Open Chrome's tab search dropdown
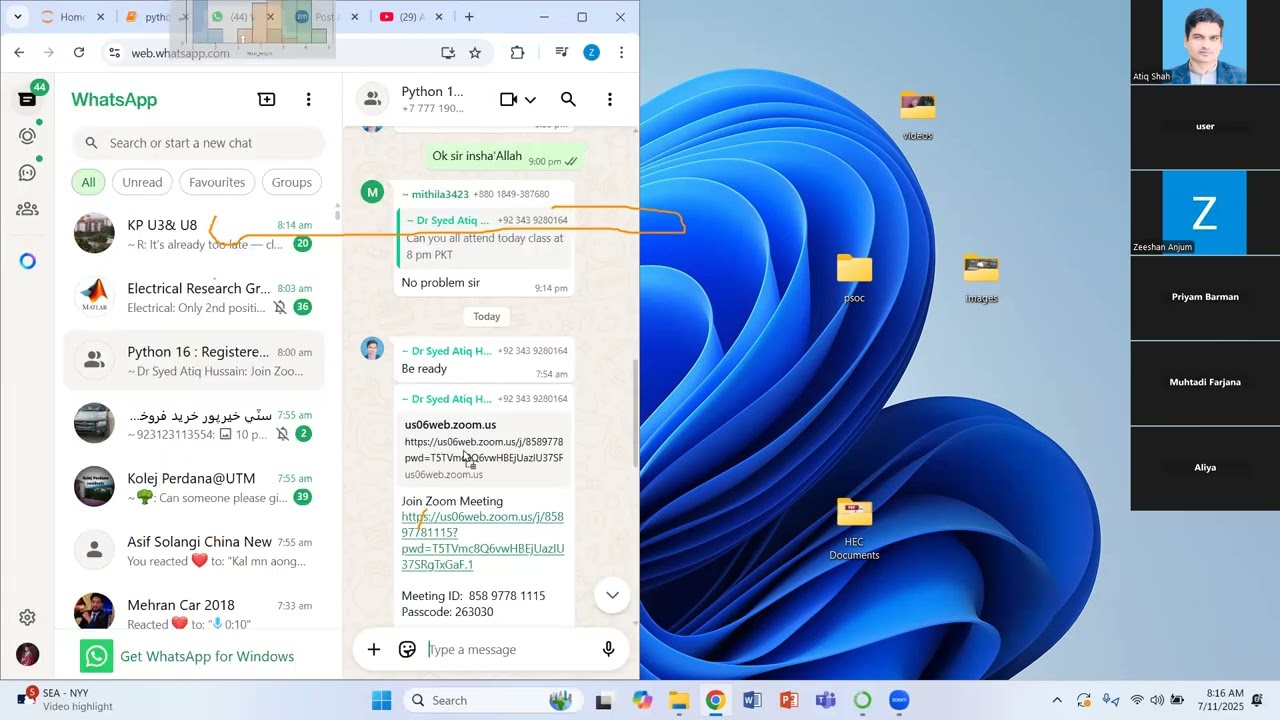This screenshot has height=720, width=1280. (17, 17)
